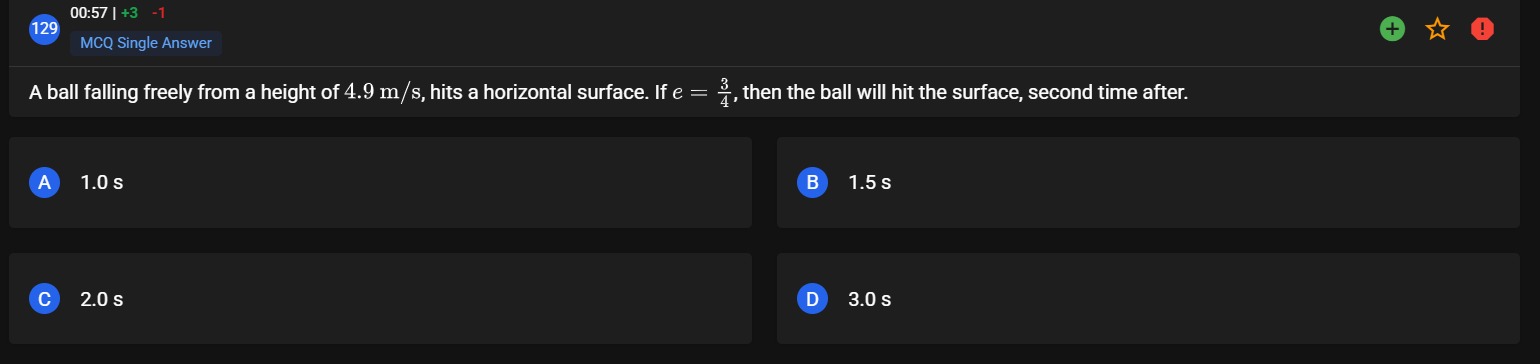This screenshot has height=364, width=1540.
Task: Choose answer text 1.0 s
Action: [102, 183]
